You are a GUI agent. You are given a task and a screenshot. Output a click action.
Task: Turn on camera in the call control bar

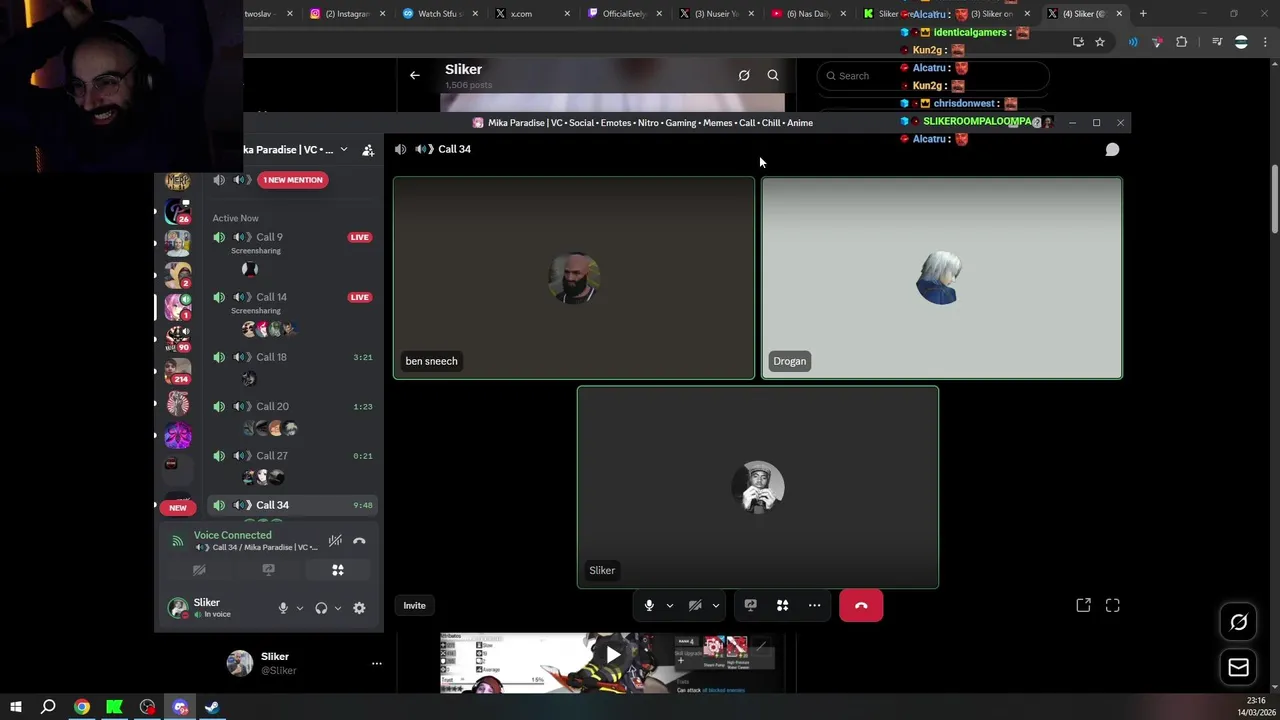tap(695, 605)
